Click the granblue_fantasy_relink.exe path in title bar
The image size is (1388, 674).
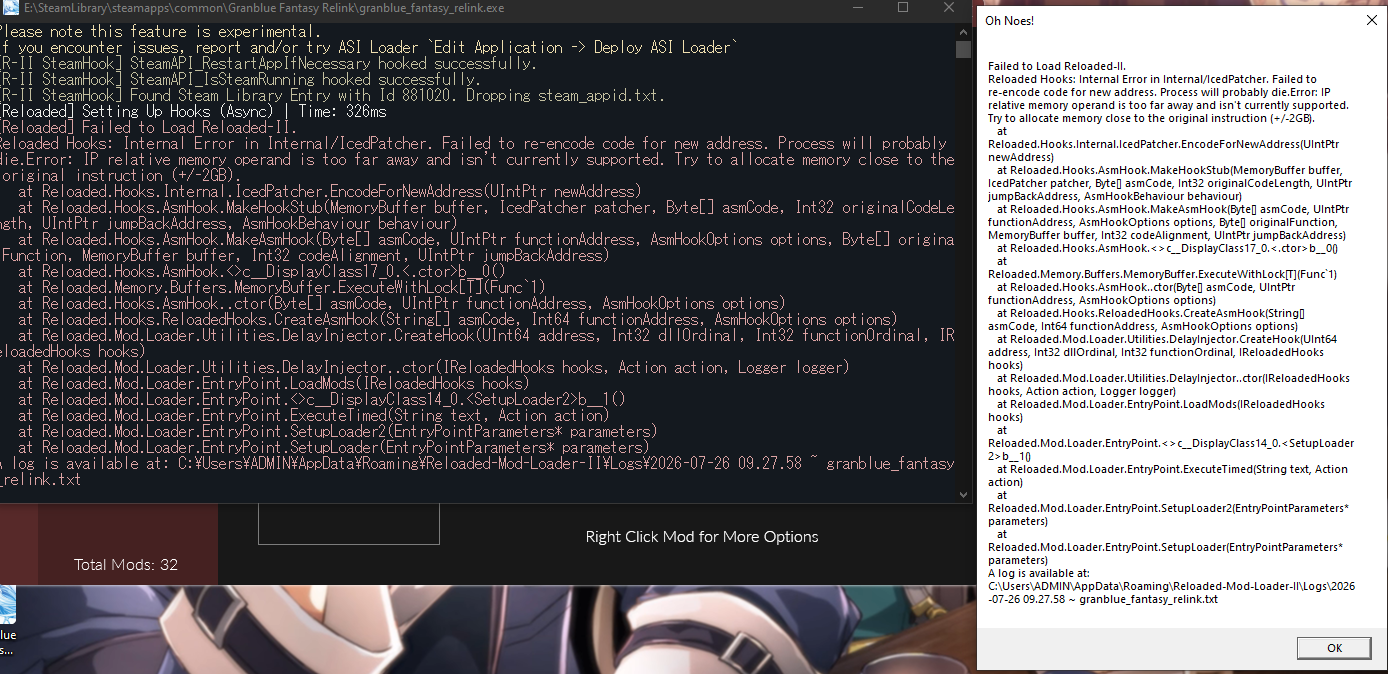coord(264,8)
